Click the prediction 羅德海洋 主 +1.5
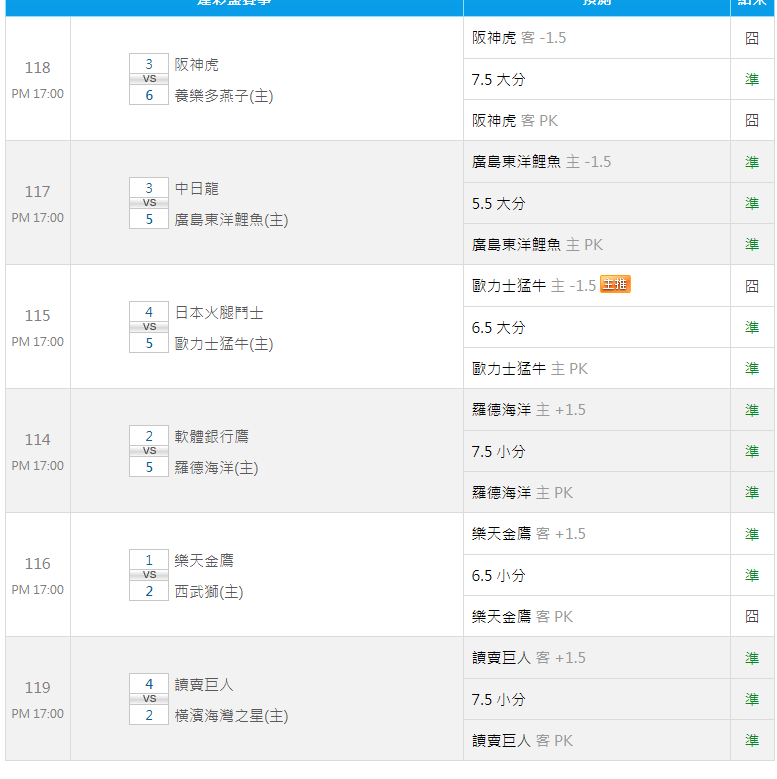This screenshot has width=777, height=779. (529, 410)
